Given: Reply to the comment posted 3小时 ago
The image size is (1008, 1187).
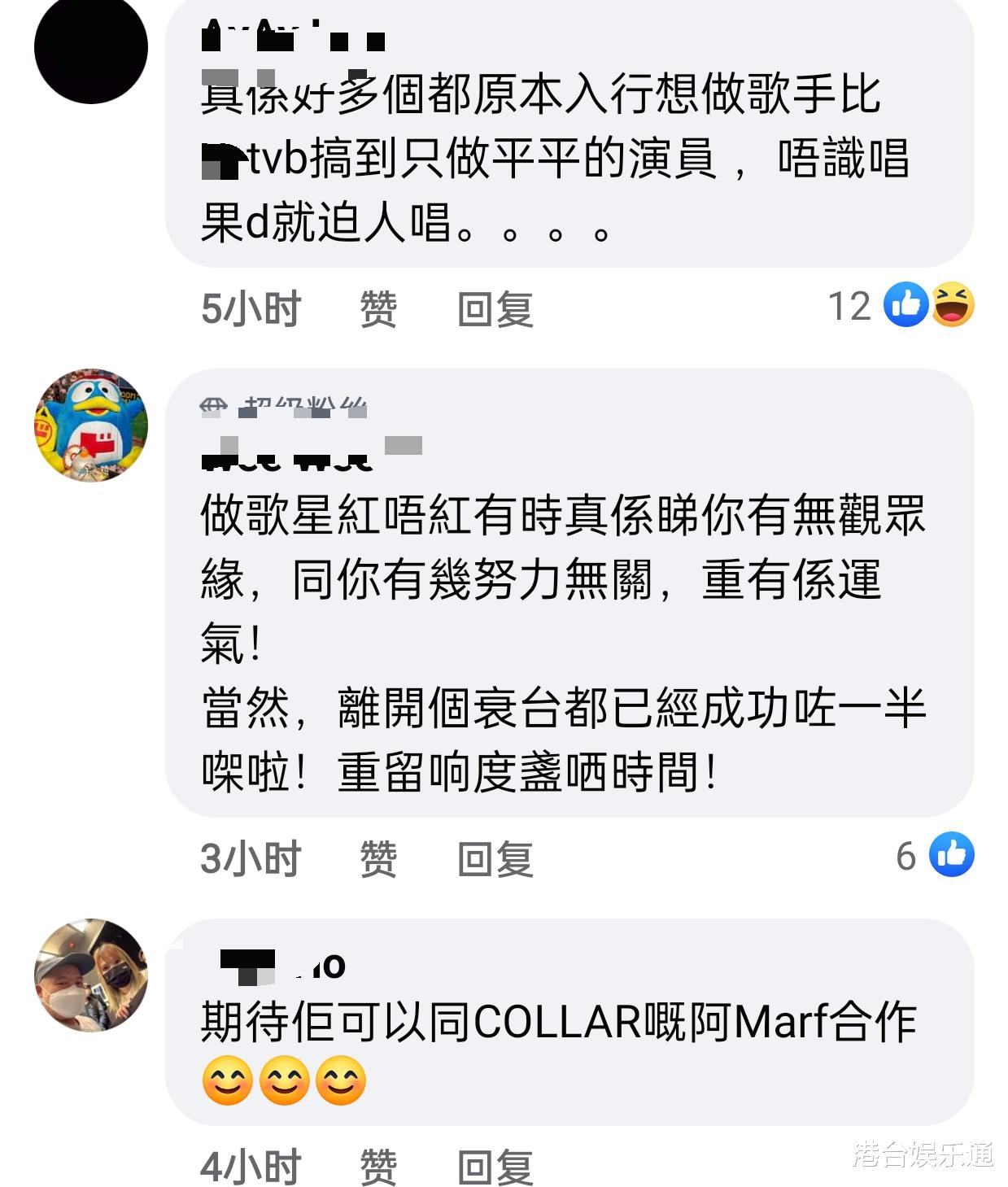Looking at the screenshot, I should [495, 859].
